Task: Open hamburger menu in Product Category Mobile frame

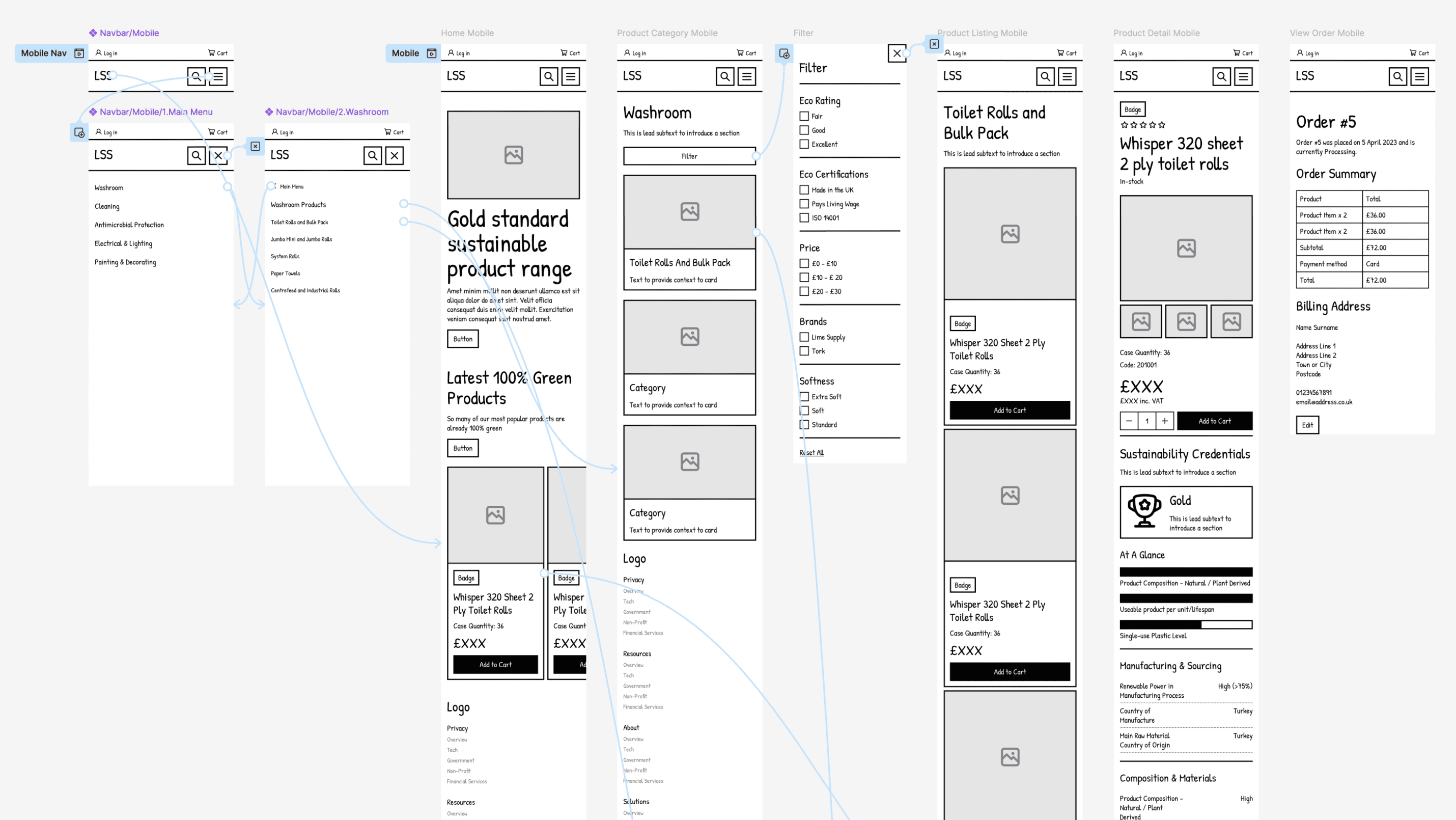Action: tap(747, 76)
